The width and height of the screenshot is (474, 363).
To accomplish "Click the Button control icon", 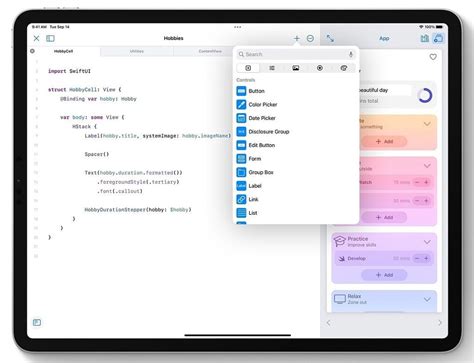I will [x=241, y=91].
